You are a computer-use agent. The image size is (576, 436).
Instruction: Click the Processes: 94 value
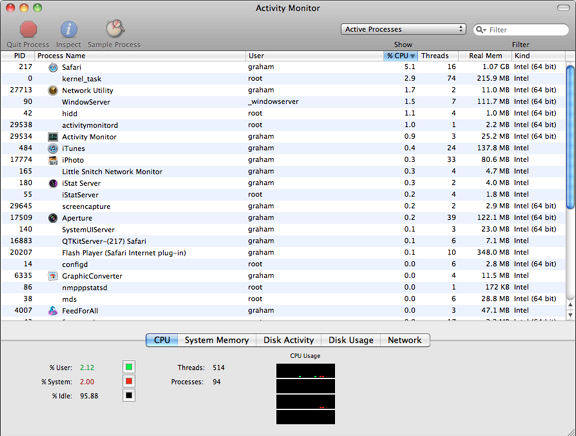click(x=216, y=382)
